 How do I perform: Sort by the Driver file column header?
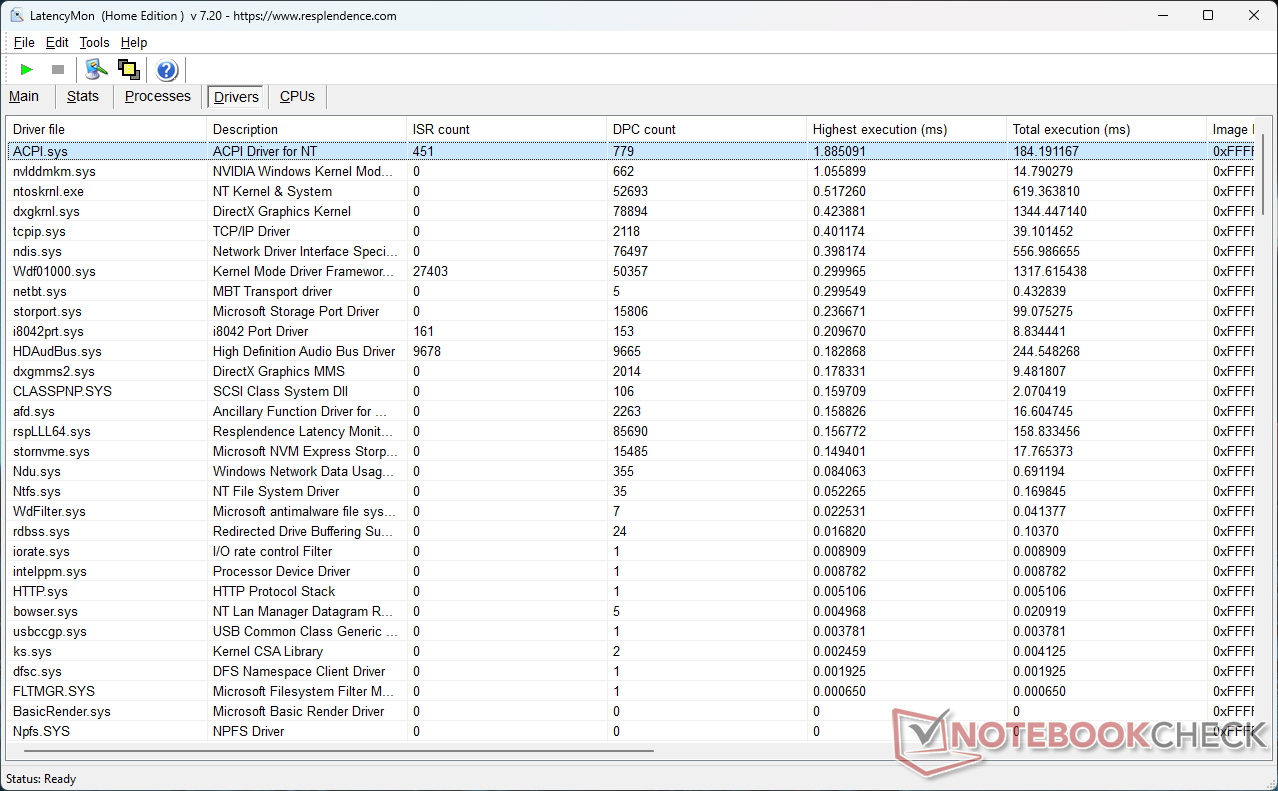click(107, 129)
